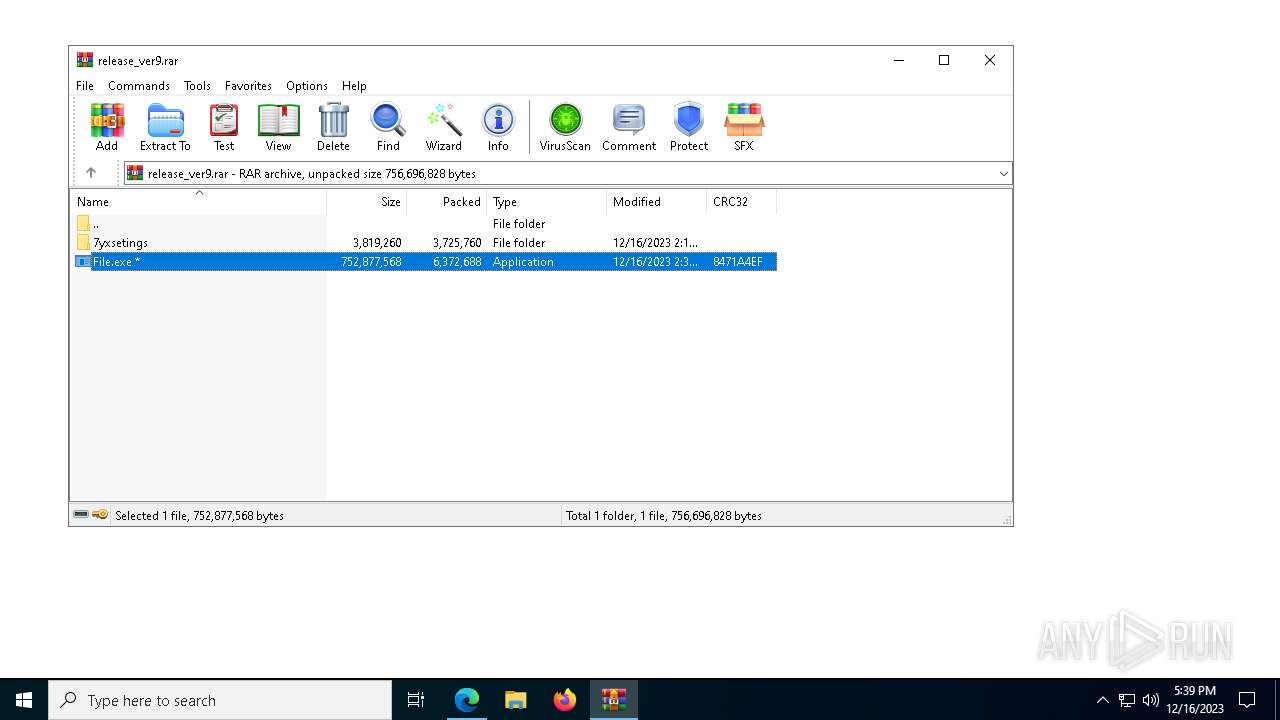Screen dimensions: 1280x720
Task: Sort by Packed column header
Action: 447,202
